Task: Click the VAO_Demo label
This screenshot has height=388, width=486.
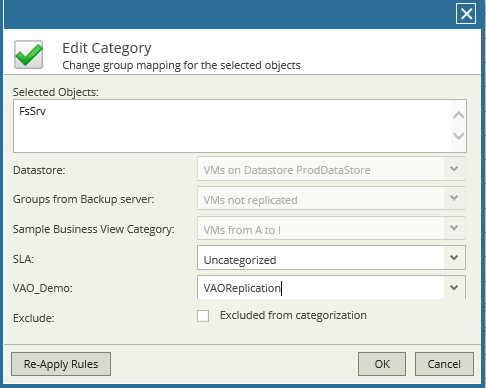Action: point(43,288)
